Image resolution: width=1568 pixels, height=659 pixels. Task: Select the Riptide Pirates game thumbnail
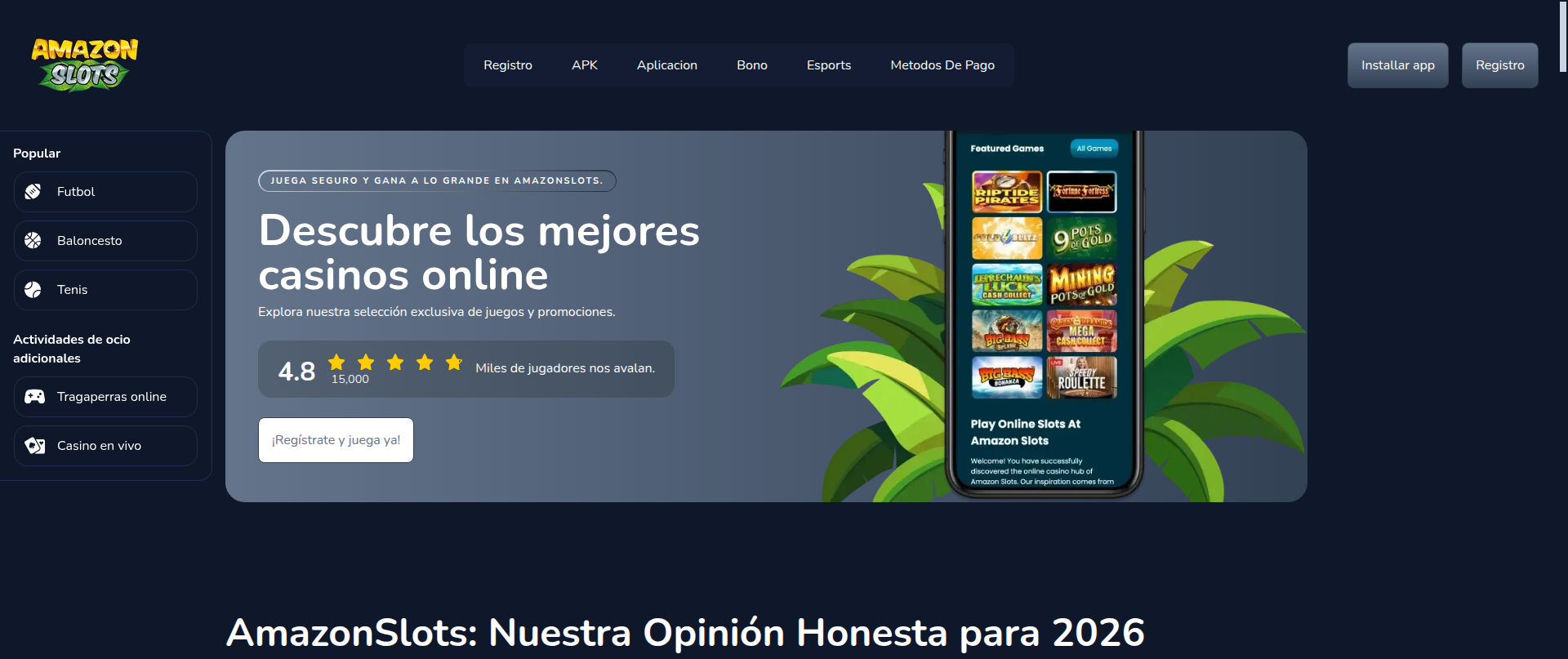tap(1007, 192)
